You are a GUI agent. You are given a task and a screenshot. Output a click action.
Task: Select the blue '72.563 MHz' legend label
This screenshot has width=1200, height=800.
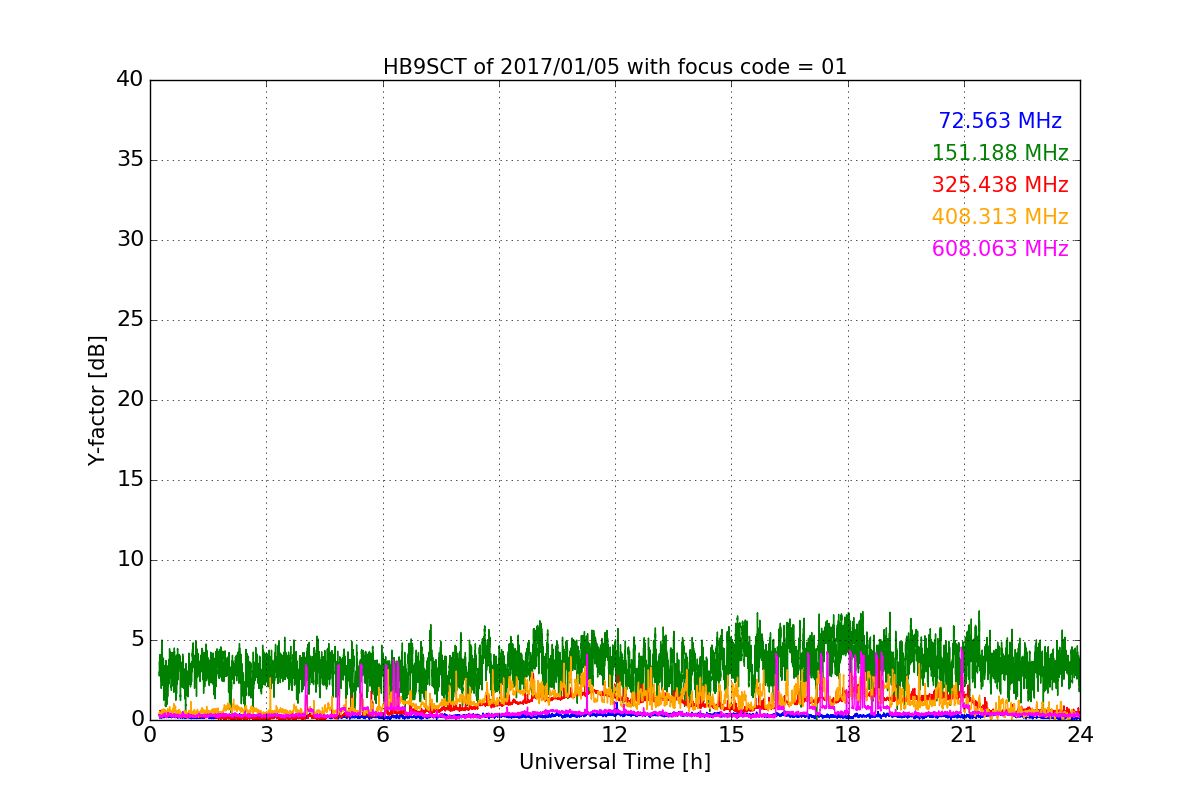tap(1000, 121)
